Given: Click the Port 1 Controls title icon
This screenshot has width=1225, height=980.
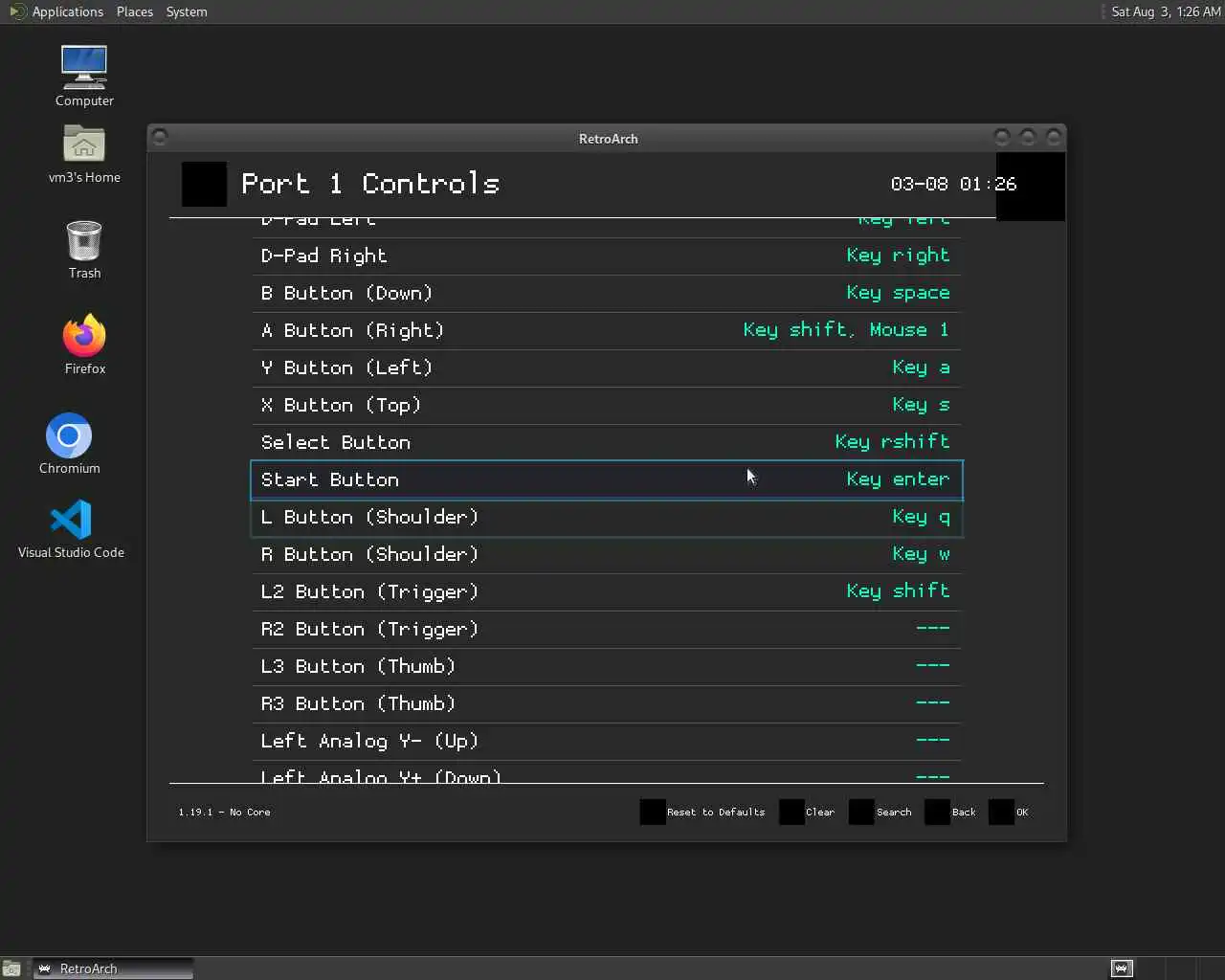Looking at the screenshot, I should point(204,184).
